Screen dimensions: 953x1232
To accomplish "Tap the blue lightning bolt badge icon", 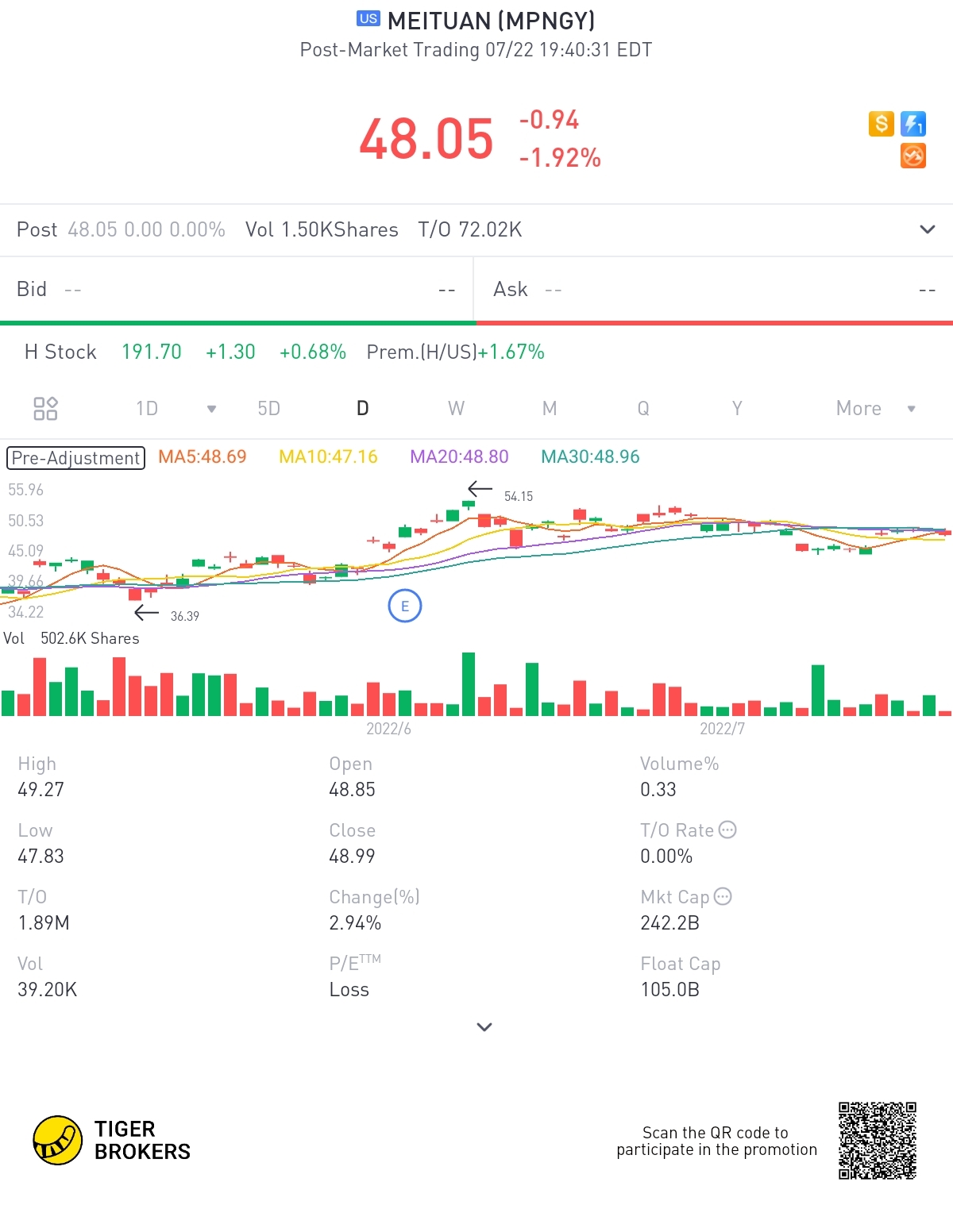I will coord(913,124).
